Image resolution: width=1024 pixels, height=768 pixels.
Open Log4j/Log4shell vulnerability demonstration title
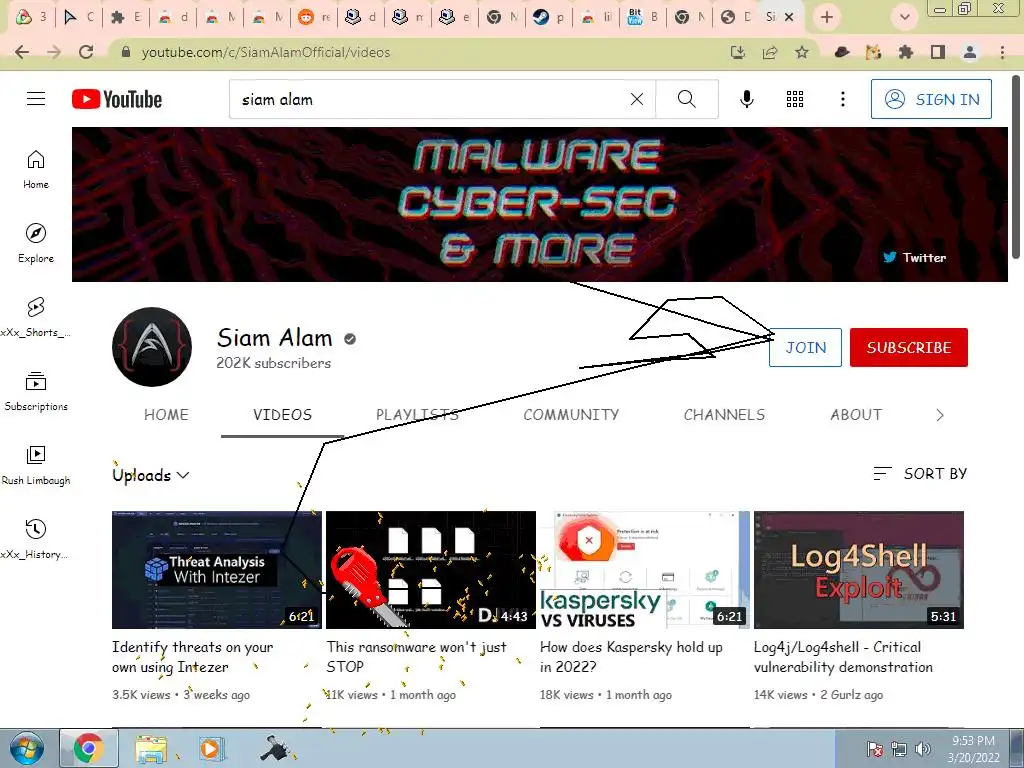coord(843,657)
